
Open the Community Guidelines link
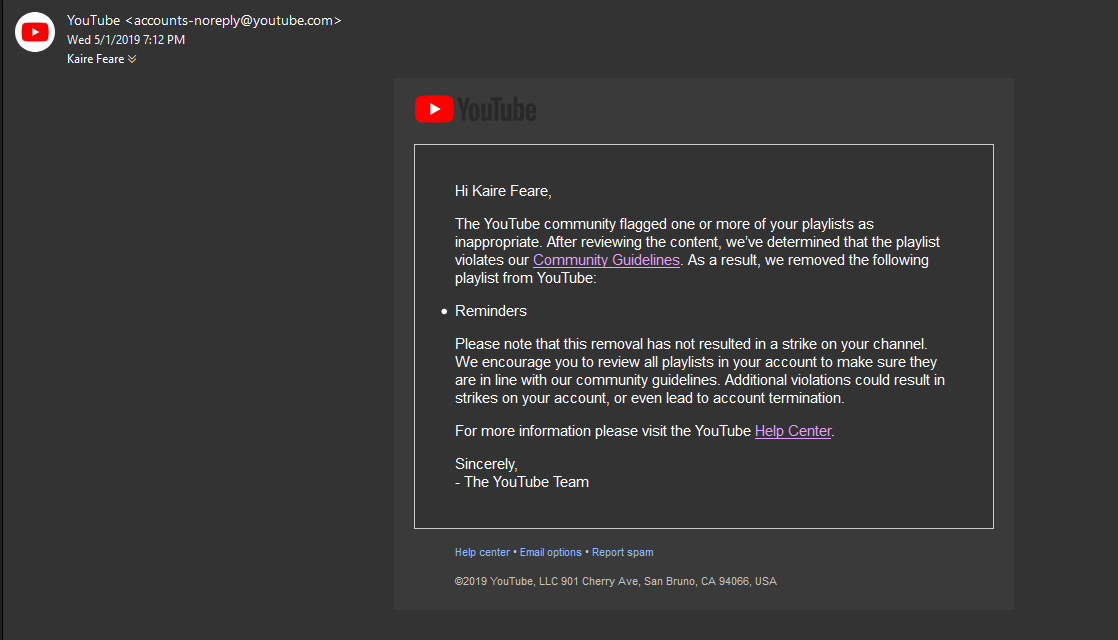[606, 260]
